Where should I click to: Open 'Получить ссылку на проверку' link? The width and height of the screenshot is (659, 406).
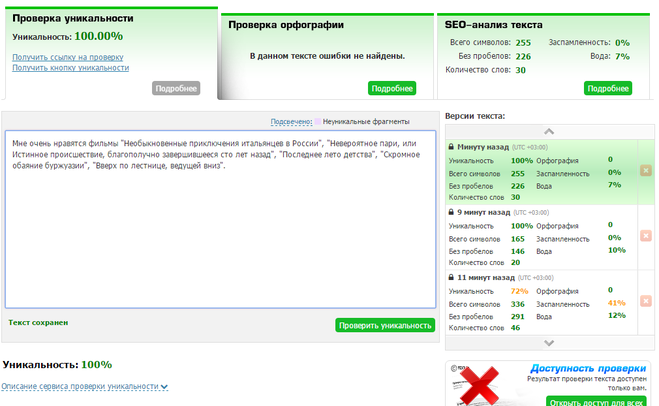tap(68, 57)
